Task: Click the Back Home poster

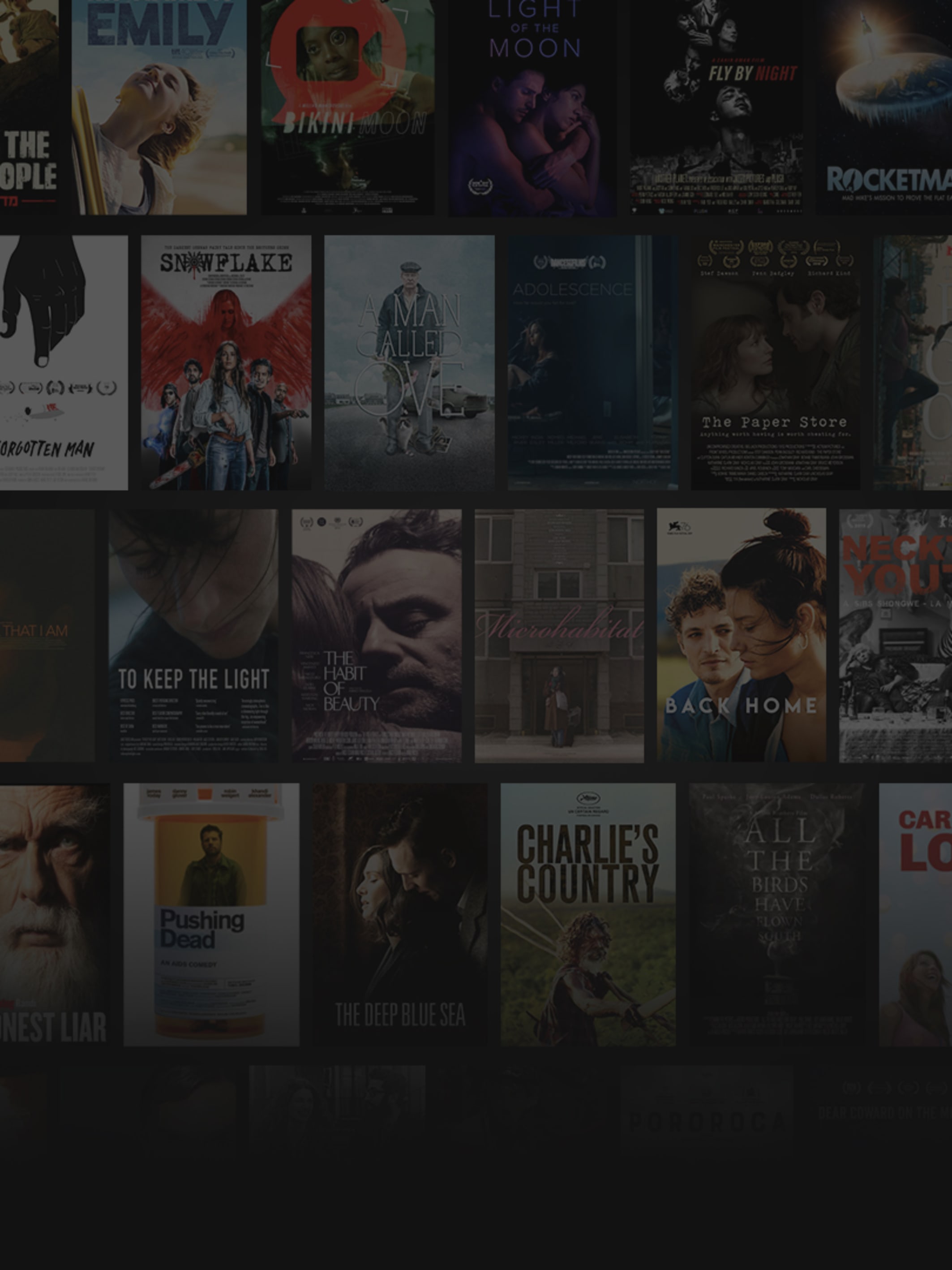Action: pos(742,635)
